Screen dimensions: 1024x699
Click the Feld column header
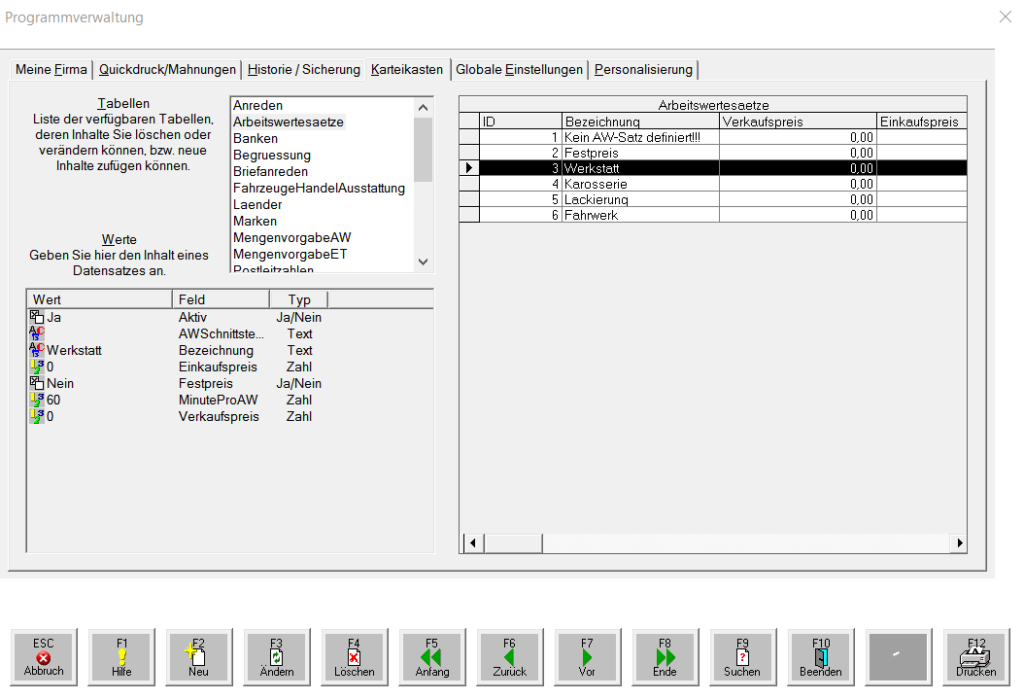[x=221, y=299]
